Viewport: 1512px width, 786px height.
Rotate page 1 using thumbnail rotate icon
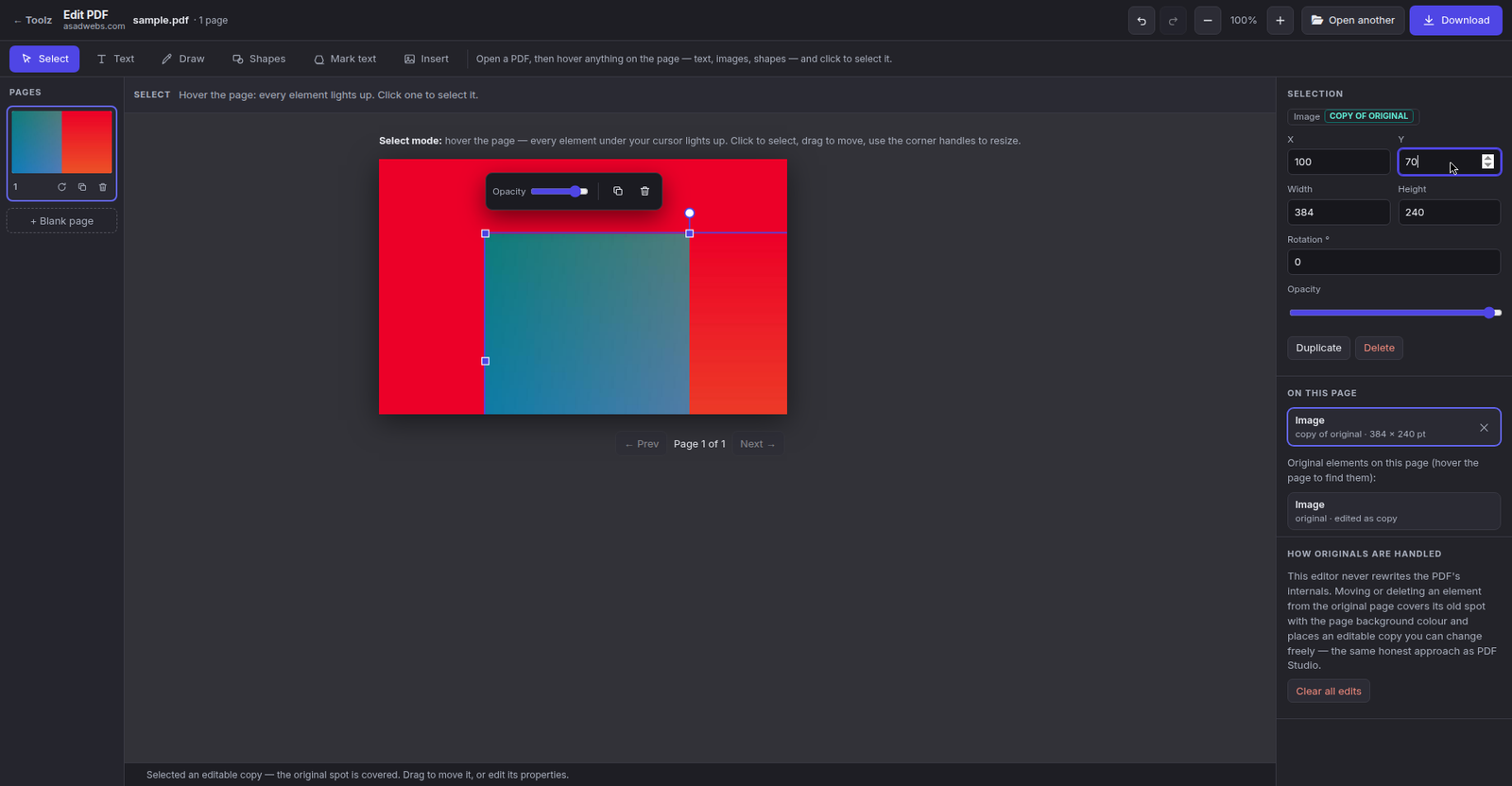pyautogui.click(x=61, y=187)
